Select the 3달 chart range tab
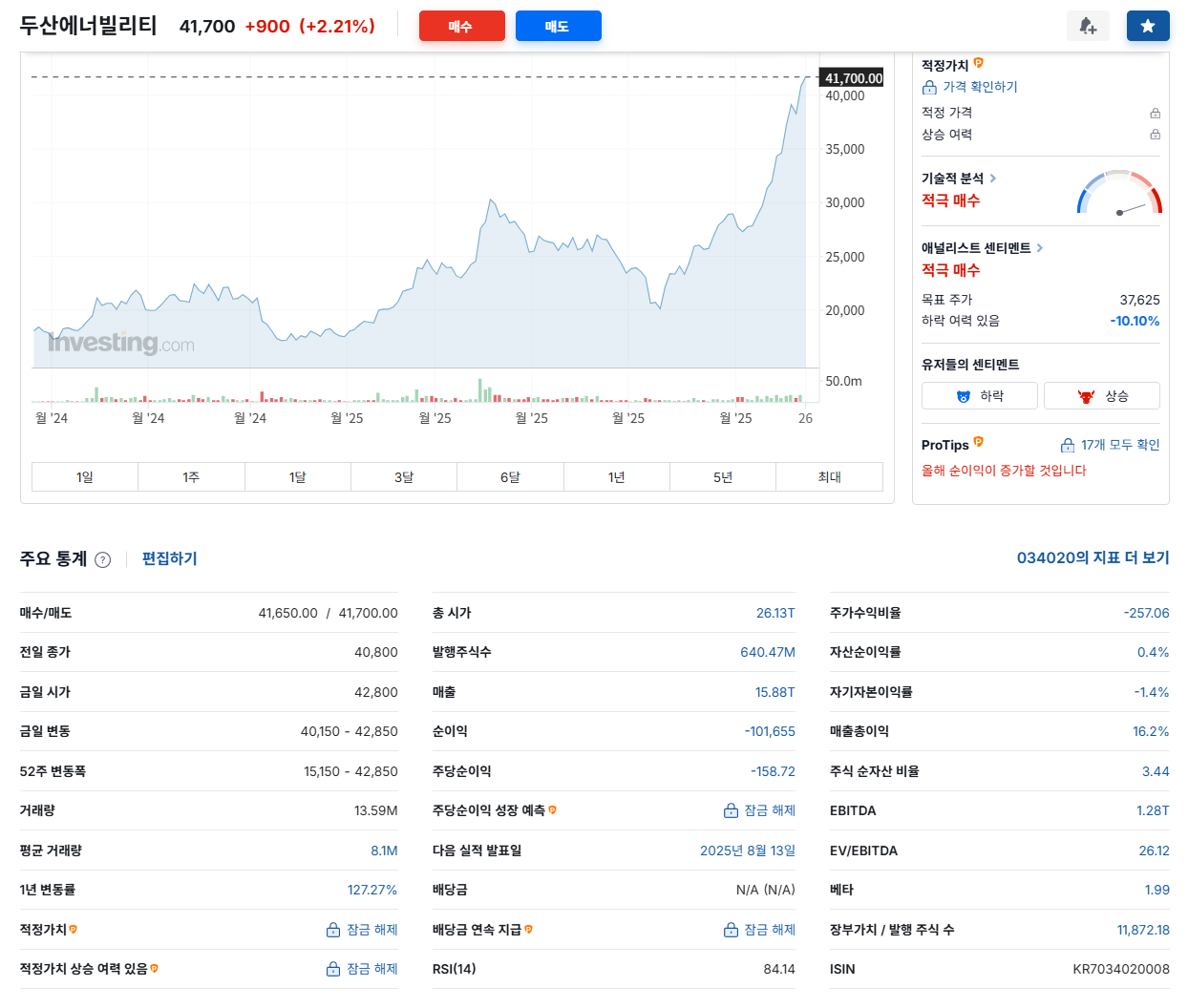 [404, 477]
